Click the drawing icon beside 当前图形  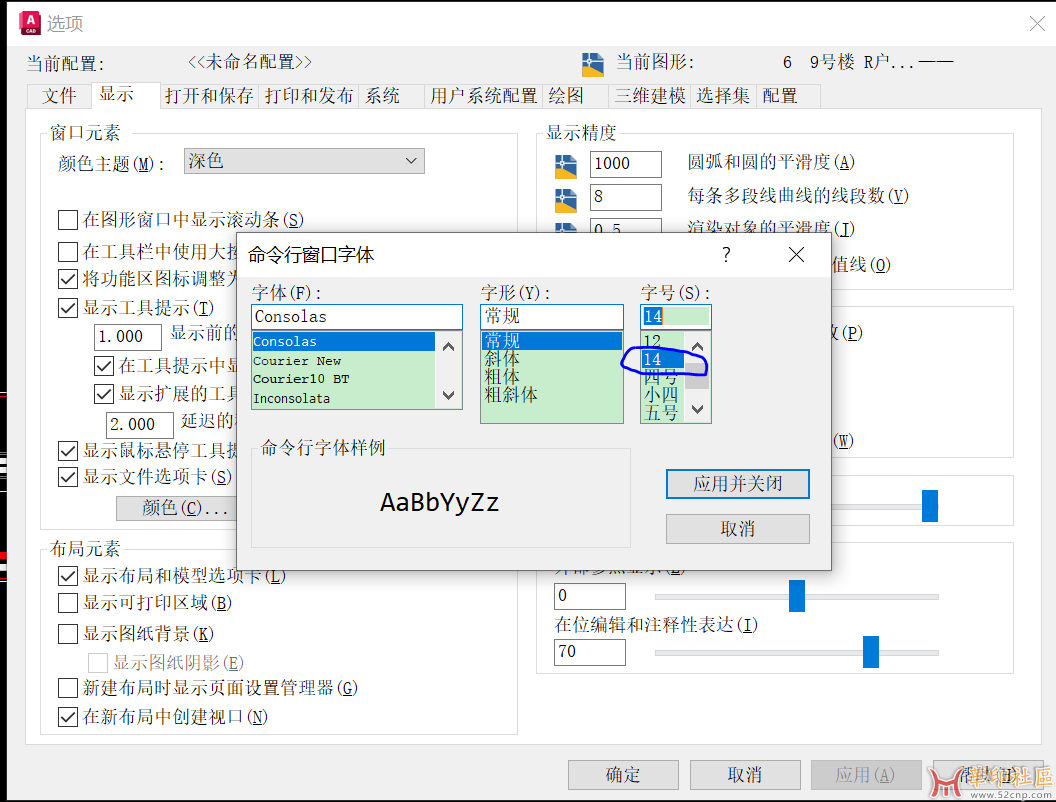pyautogui.click(x=593, y=65)
